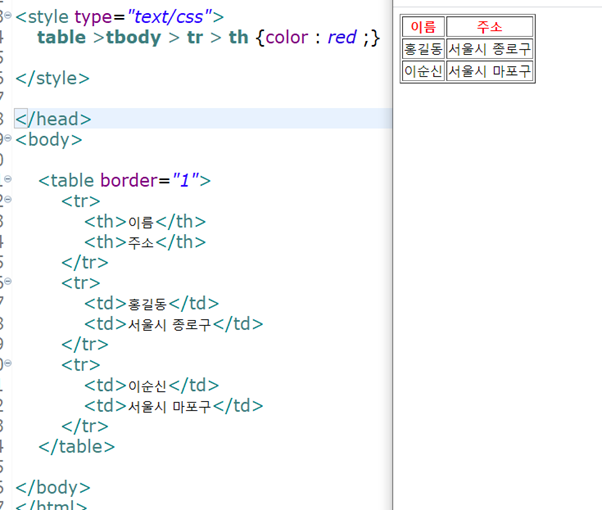The width and height of the screenshot is (602, 510).
Task: Click the closing body tag in code
Action: (x=53, y=488)
